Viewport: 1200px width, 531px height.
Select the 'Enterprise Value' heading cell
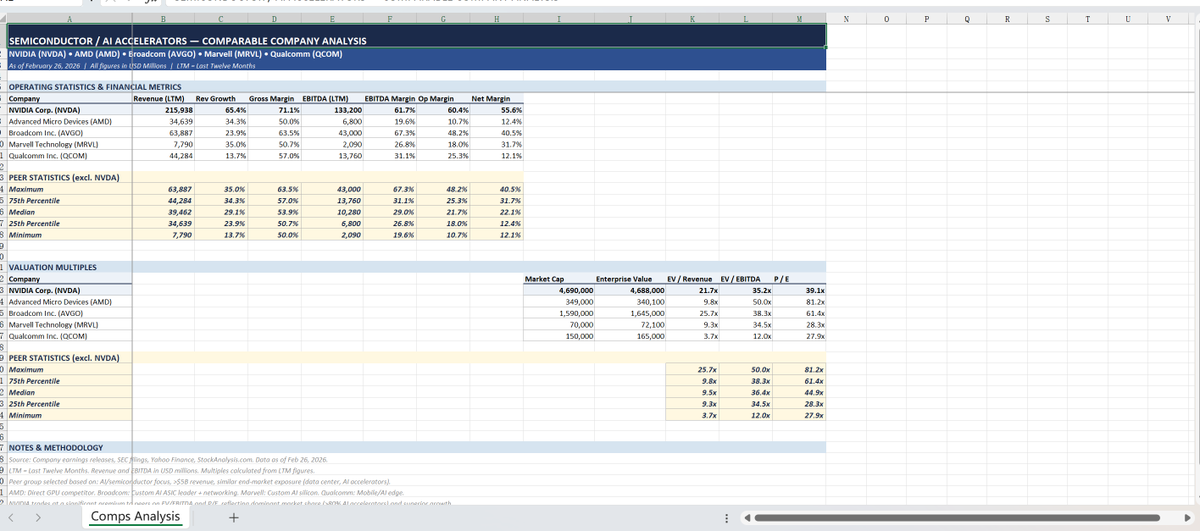pos(630,277)
